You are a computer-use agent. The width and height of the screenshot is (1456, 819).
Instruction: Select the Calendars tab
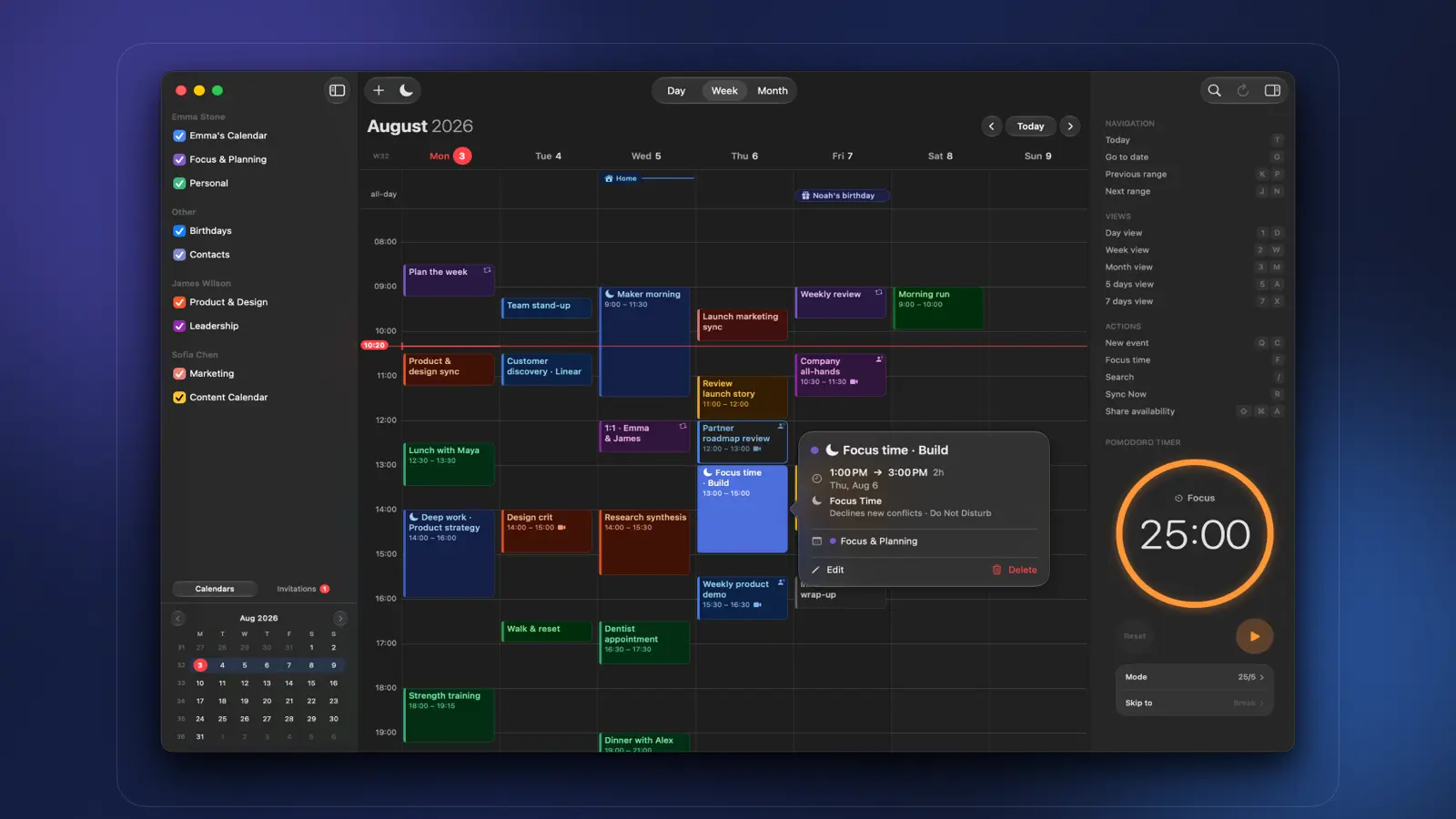tap(215, 589)
